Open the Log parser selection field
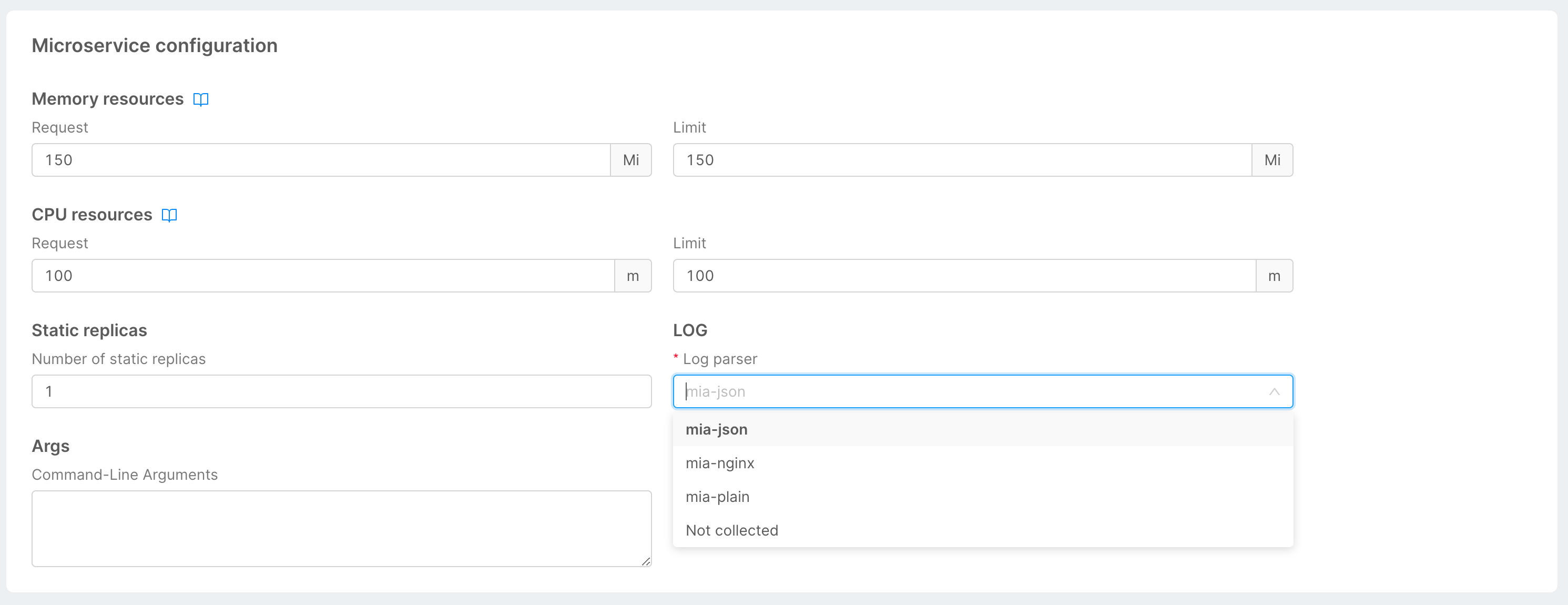 [974, 391]
